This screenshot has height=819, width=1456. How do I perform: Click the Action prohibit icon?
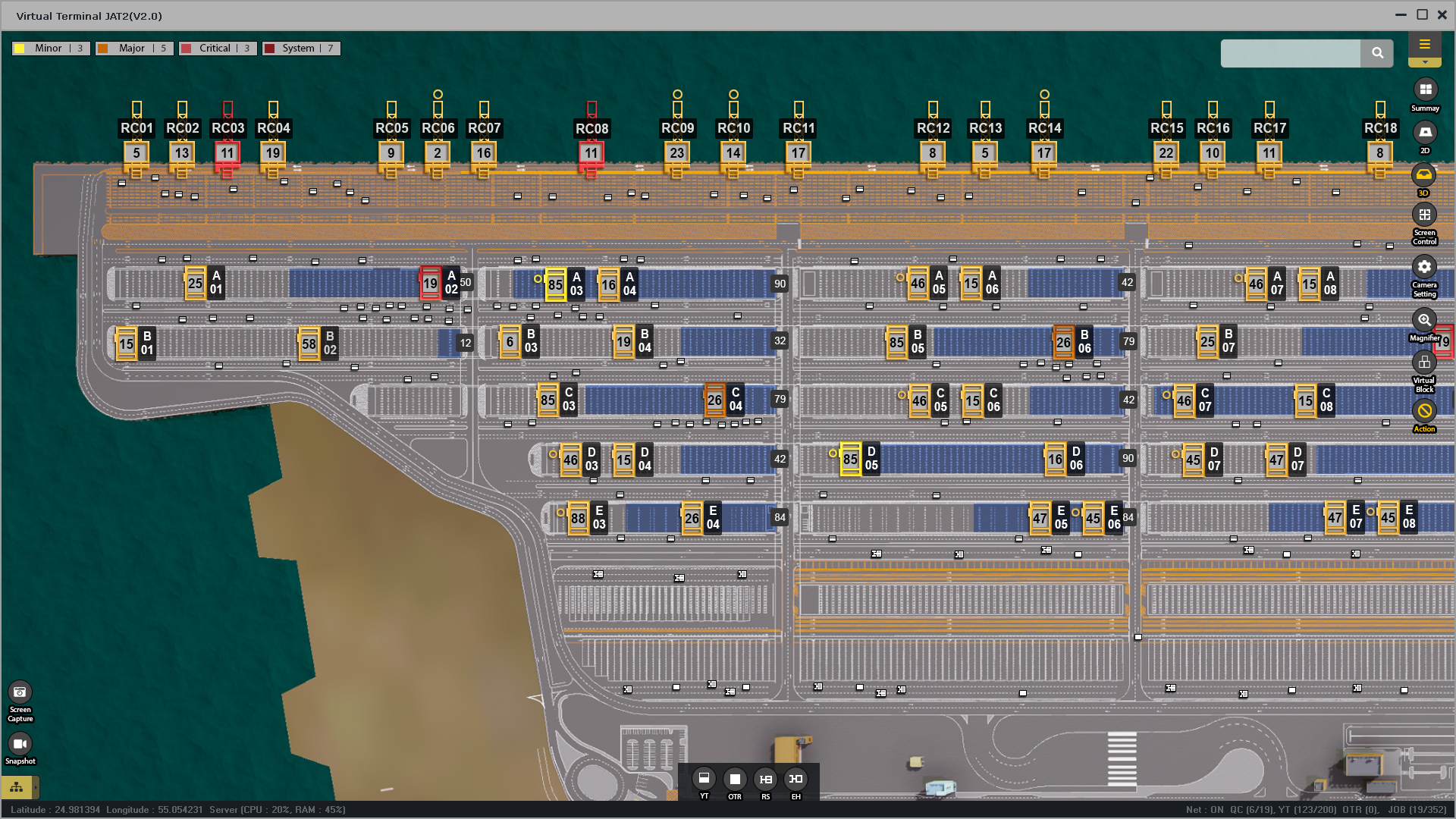1424,411
